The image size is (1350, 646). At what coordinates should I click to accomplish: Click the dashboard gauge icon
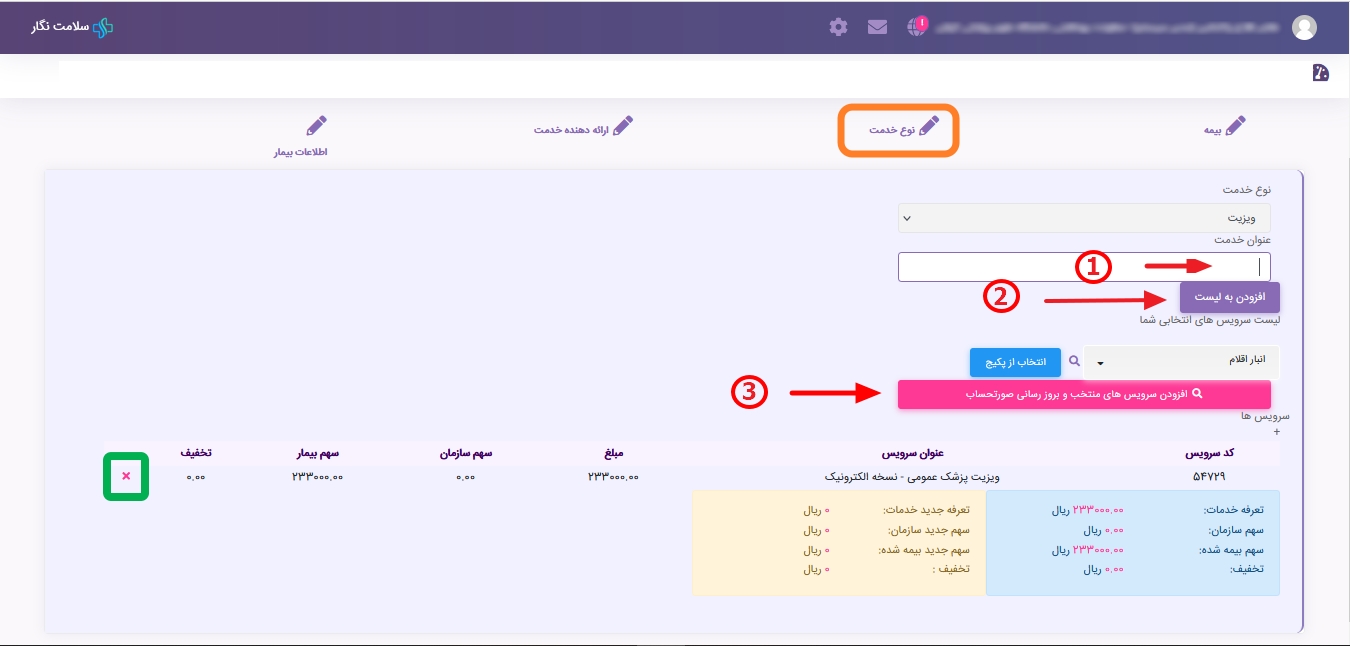[x=1320, y=72]
